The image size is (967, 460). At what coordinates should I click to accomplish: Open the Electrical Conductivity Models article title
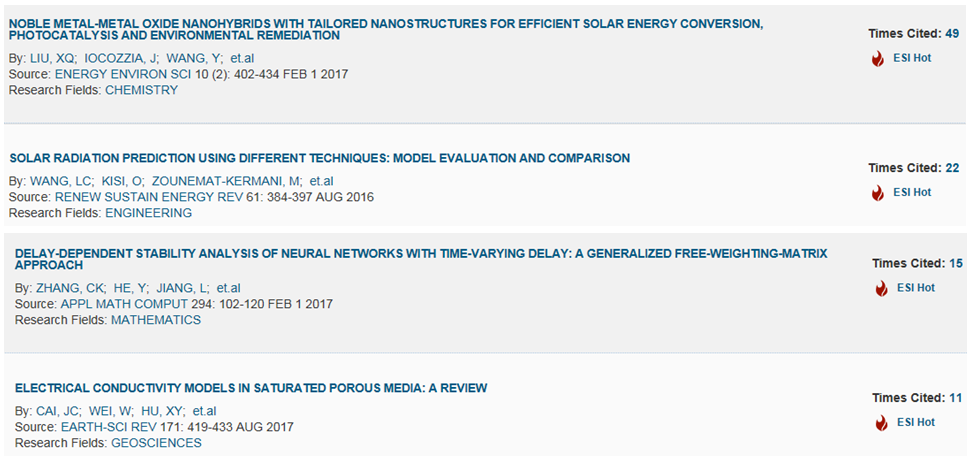coord(252,388)
